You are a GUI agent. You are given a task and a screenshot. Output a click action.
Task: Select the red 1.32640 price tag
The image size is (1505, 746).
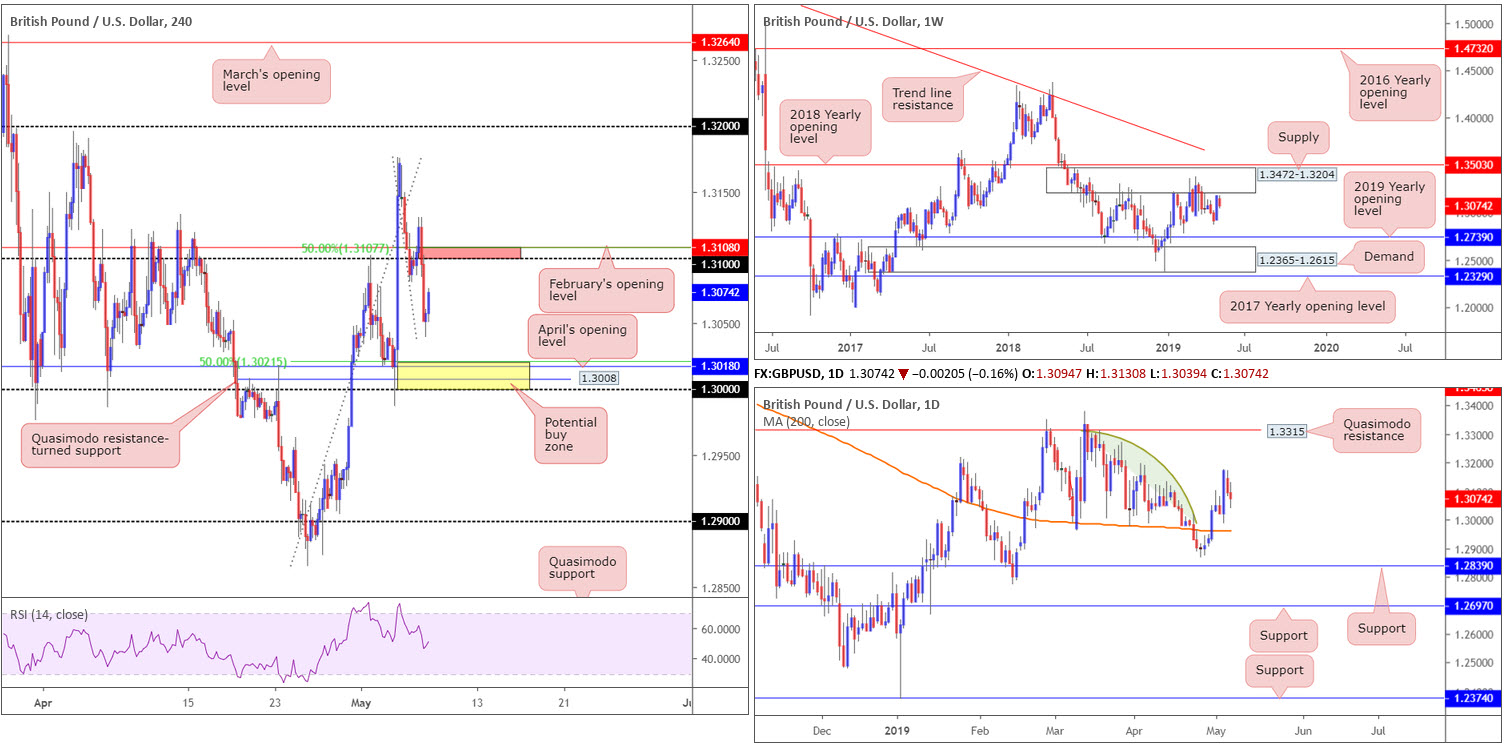pos(717,43)
